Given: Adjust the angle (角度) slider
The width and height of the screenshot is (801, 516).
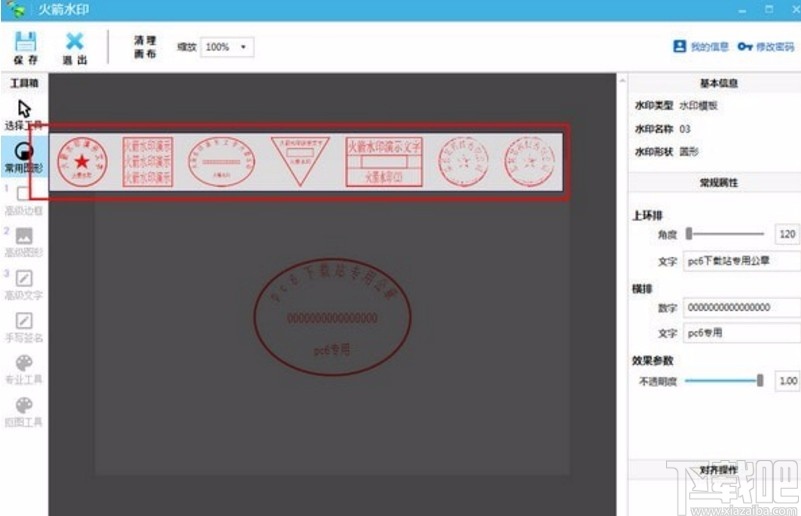Looking at the screenshot, I should (725, 234).
